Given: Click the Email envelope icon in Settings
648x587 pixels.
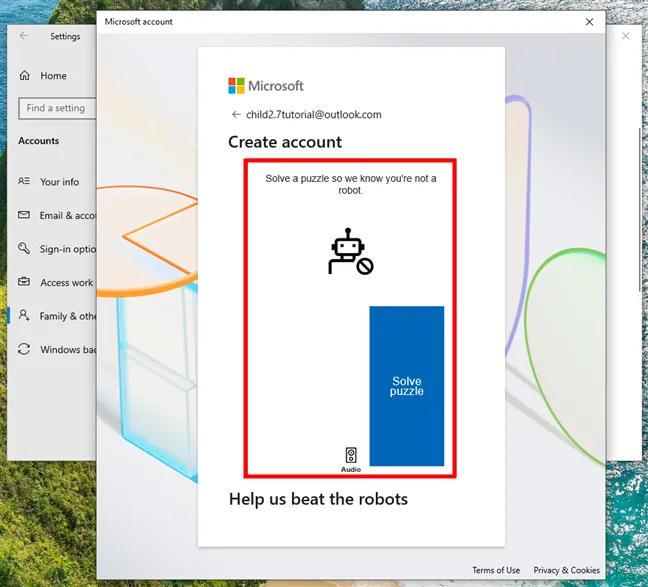Looking at the screenshot, I should pyautogui.click(x=24, y=215).
